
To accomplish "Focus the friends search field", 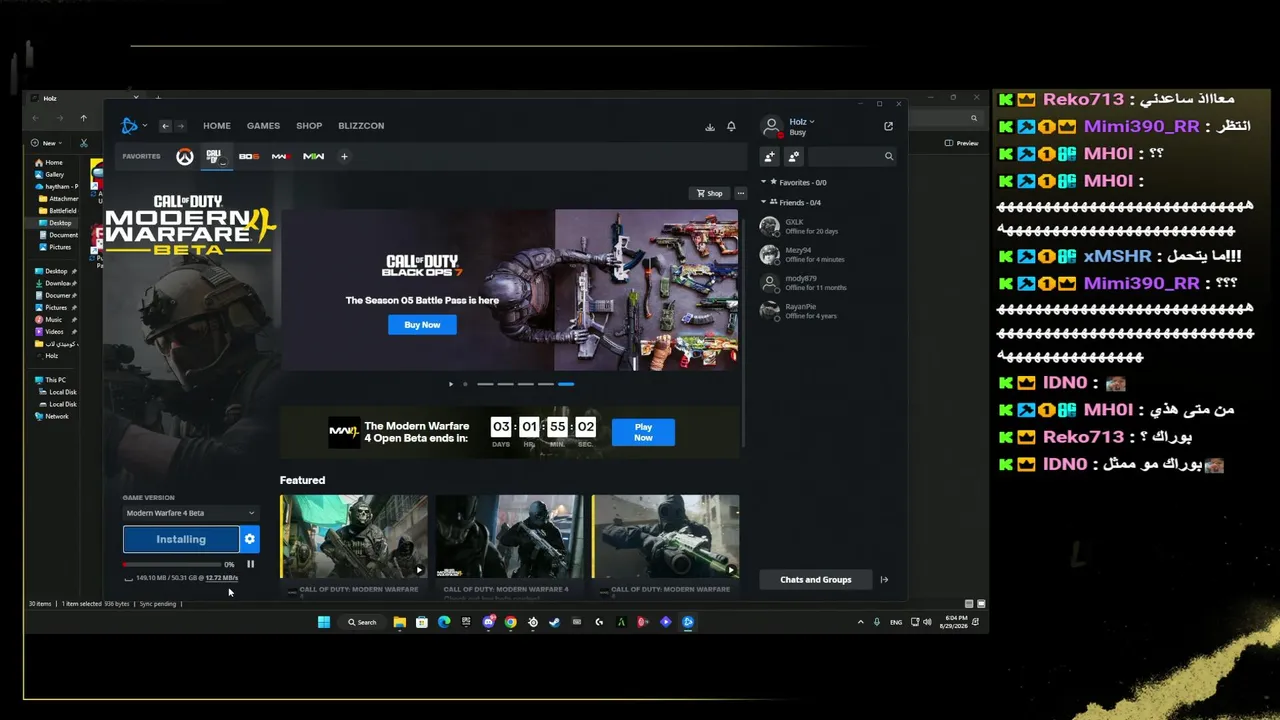I will pyautogui.click(x=852, y=156).
